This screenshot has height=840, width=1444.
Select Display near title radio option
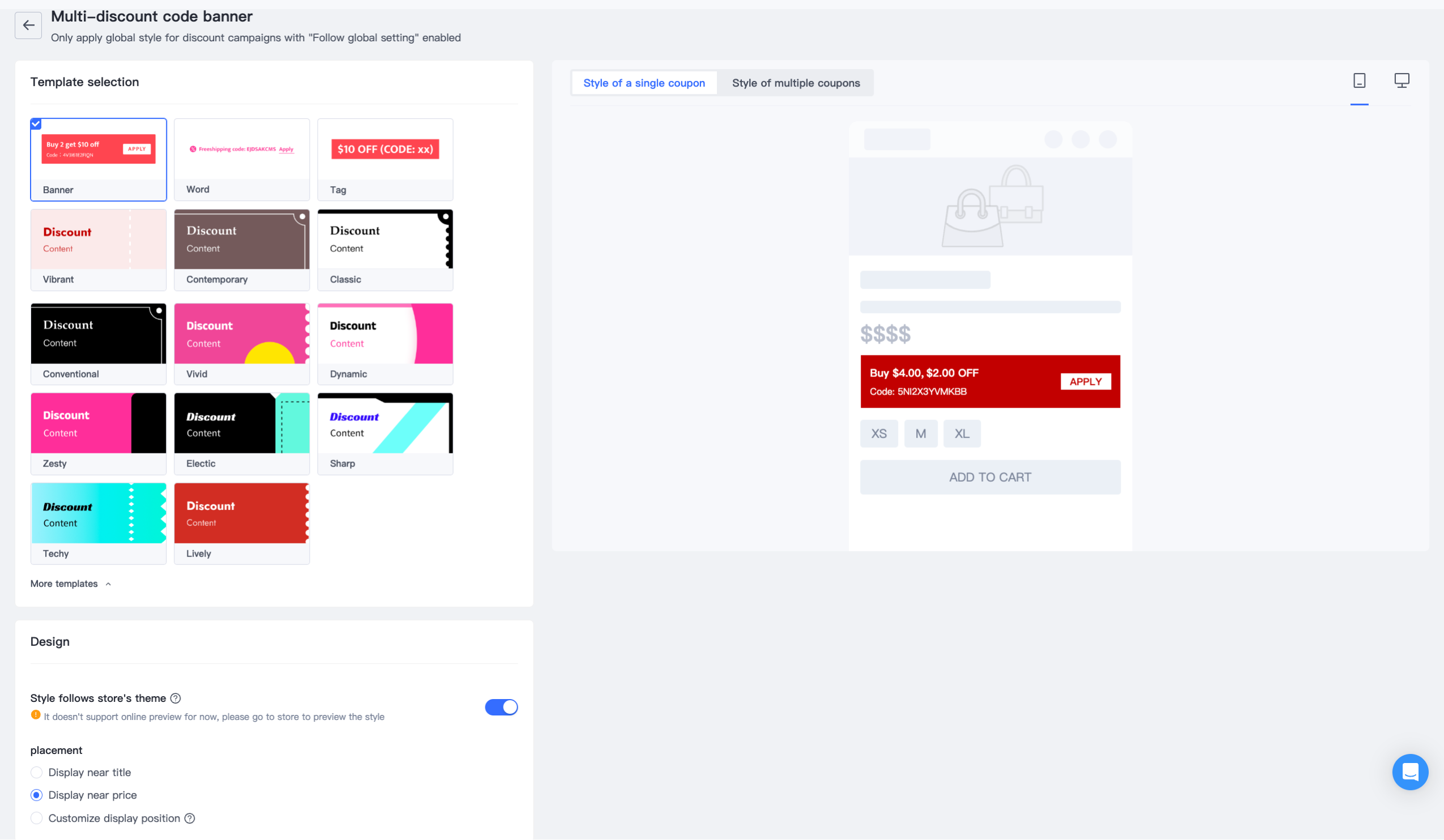point(37,773)
